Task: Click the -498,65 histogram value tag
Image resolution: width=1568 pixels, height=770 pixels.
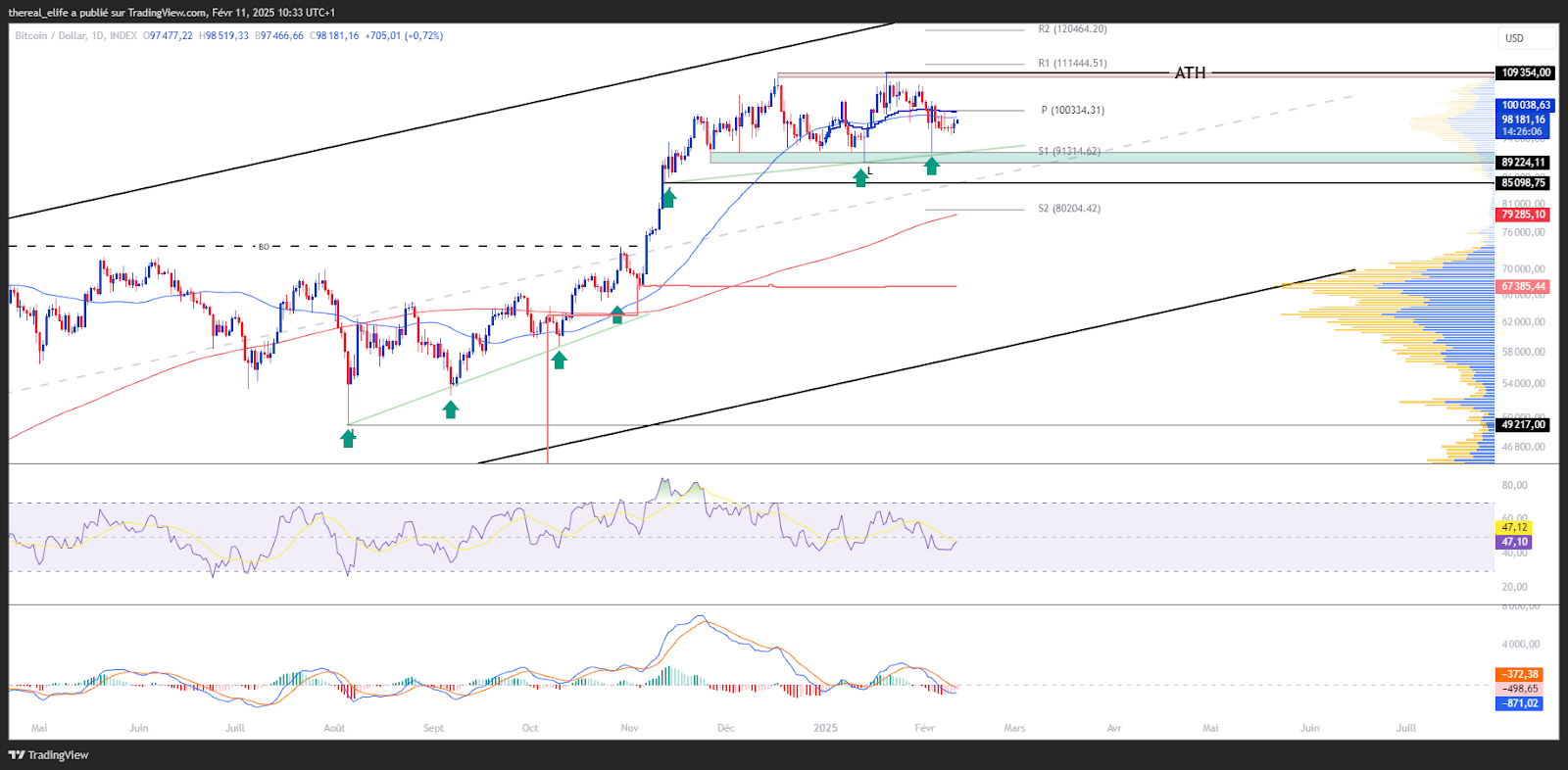Action: pos(1520,689)
